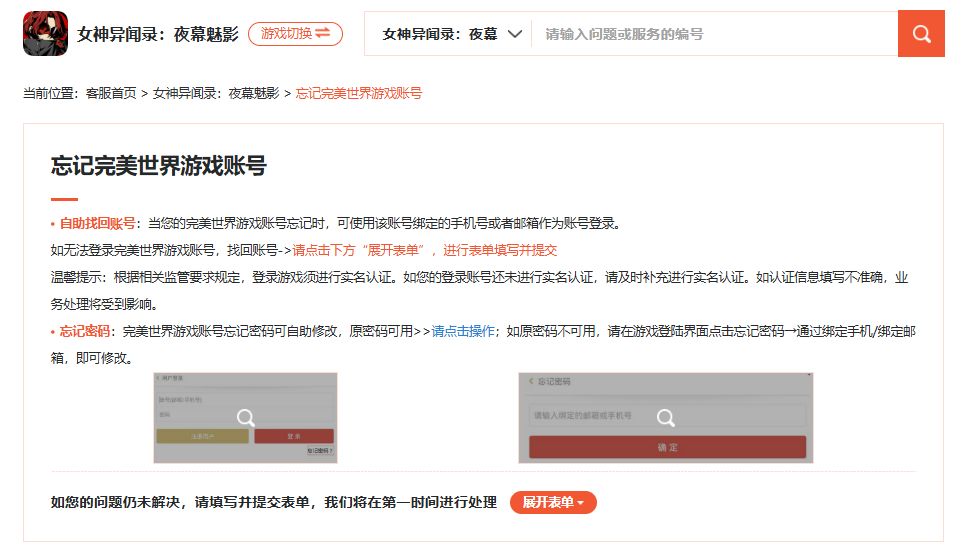Click the game avatar icon

pyautogui.click(x=45, y=33)
